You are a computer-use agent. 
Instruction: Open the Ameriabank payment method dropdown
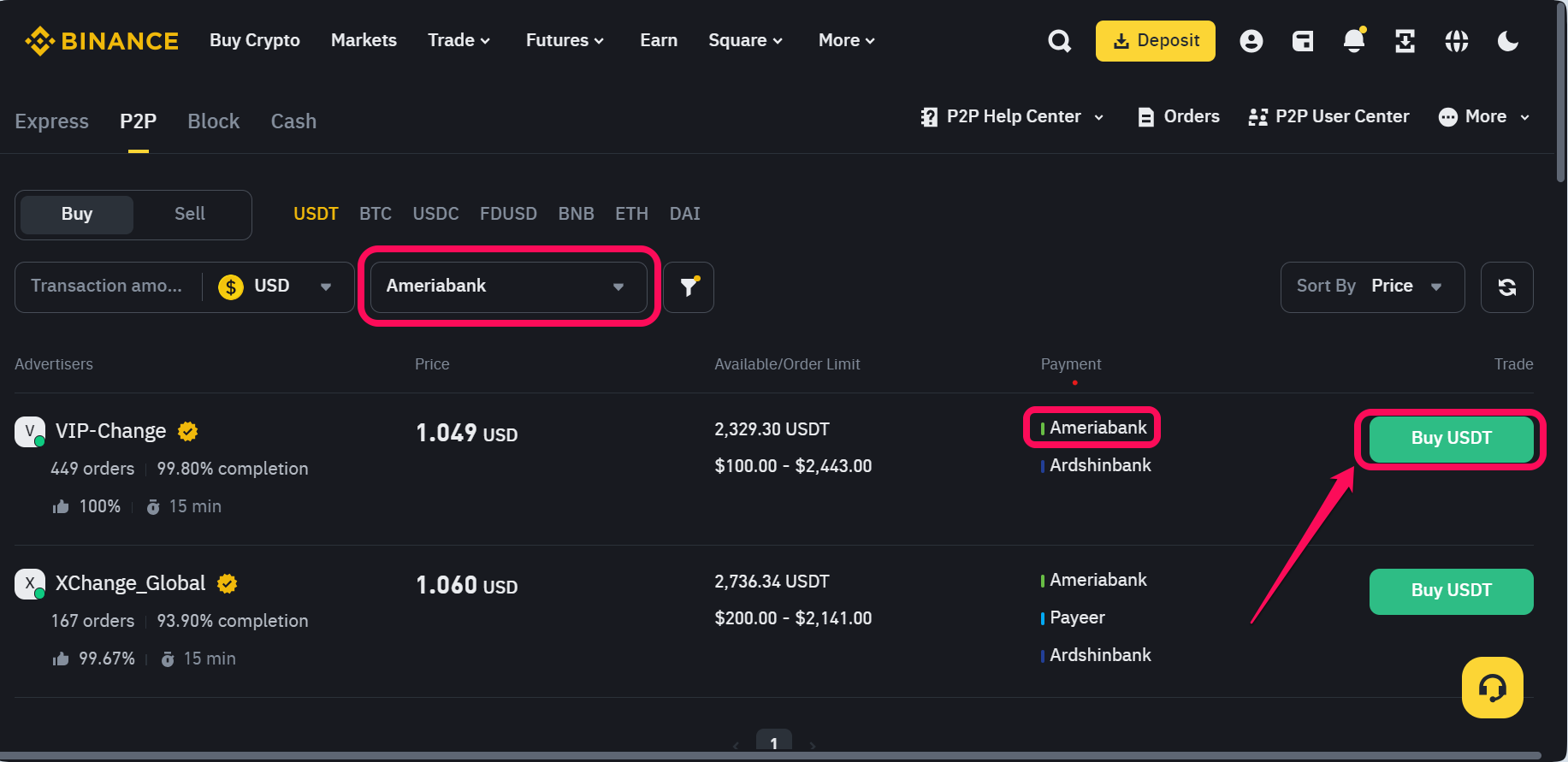508,286
